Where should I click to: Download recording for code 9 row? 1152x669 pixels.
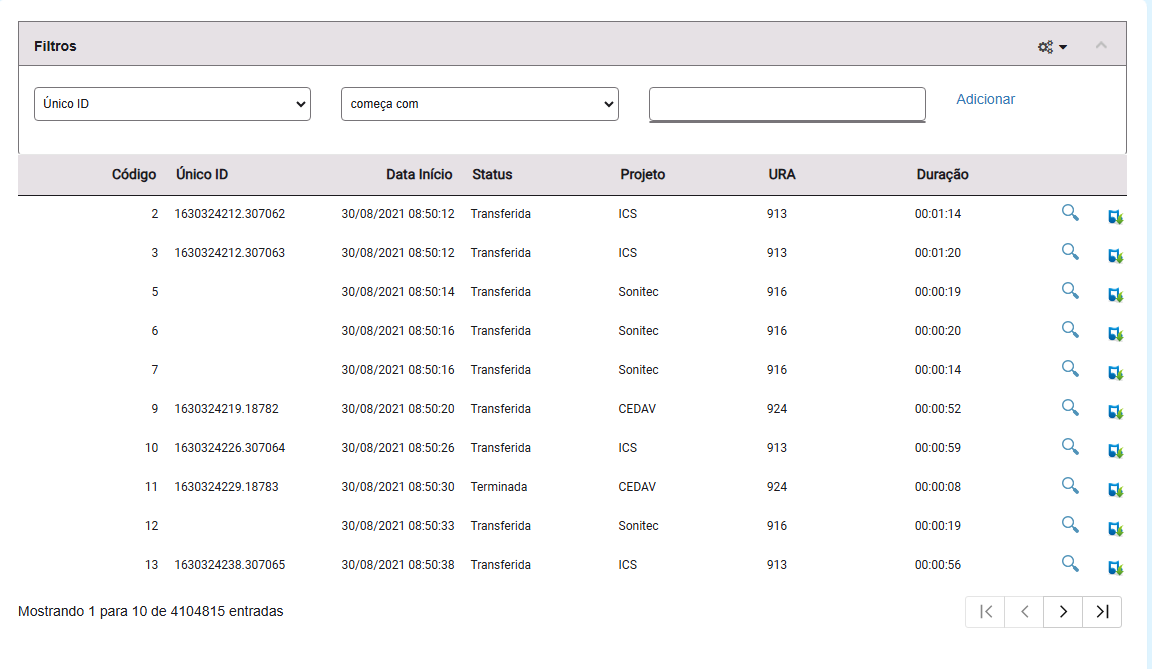click(x=1115, y=411)
